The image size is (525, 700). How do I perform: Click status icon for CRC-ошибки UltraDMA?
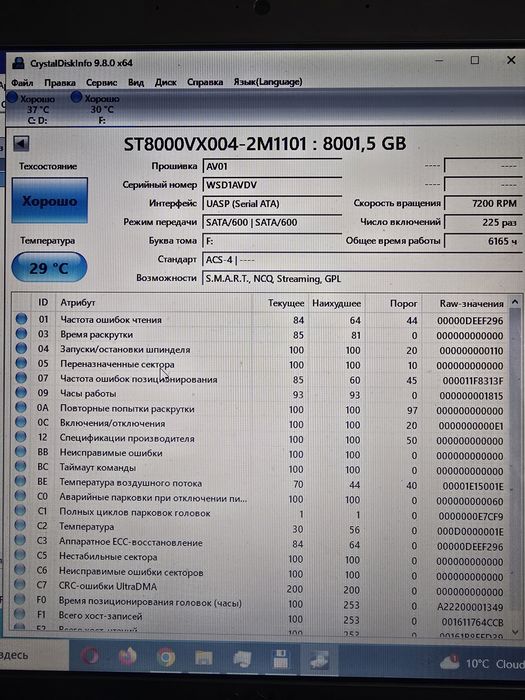pos(20,584)
